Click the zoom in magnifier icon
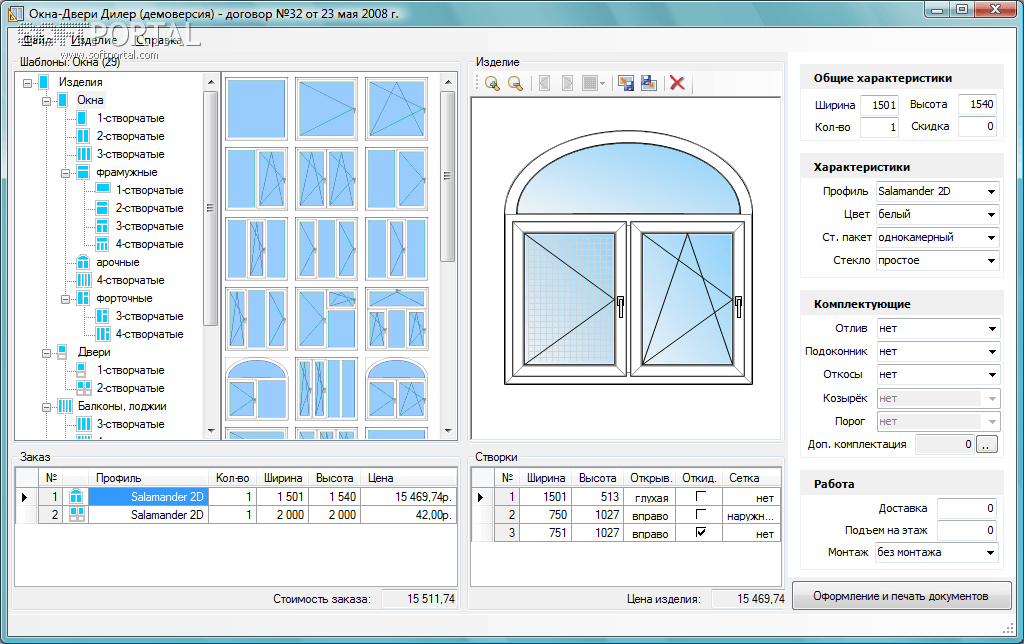This screenshot has width=1024, height=644. [x=492, y=84]
